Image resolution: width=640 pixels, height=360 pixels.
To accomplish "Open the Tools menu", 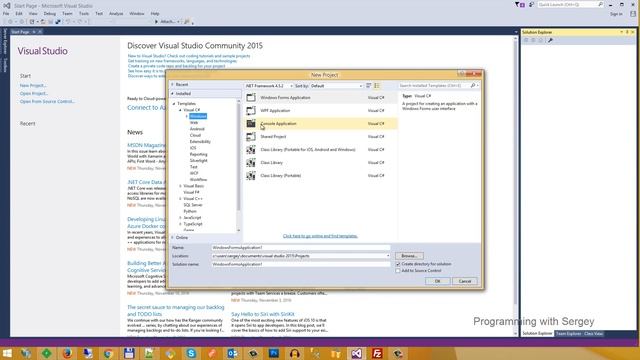I will [x=84, y=13].
